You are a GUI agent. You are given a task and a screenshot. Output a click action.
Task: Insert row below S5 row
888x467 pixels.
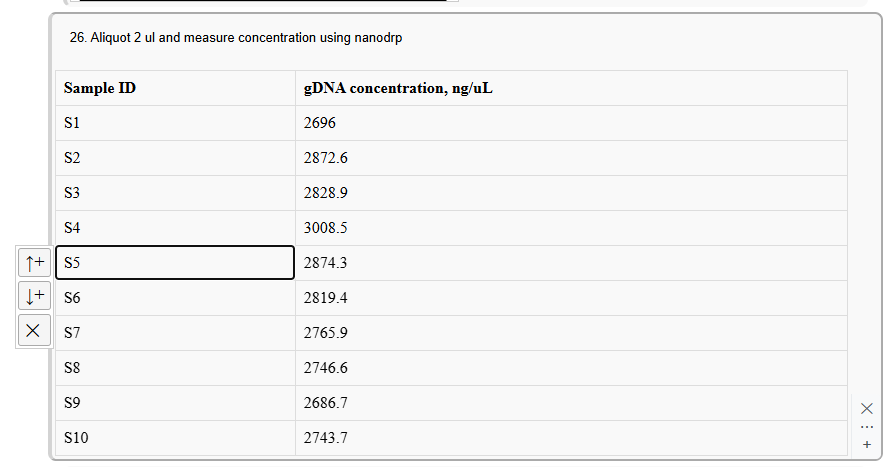pos(35,296)
